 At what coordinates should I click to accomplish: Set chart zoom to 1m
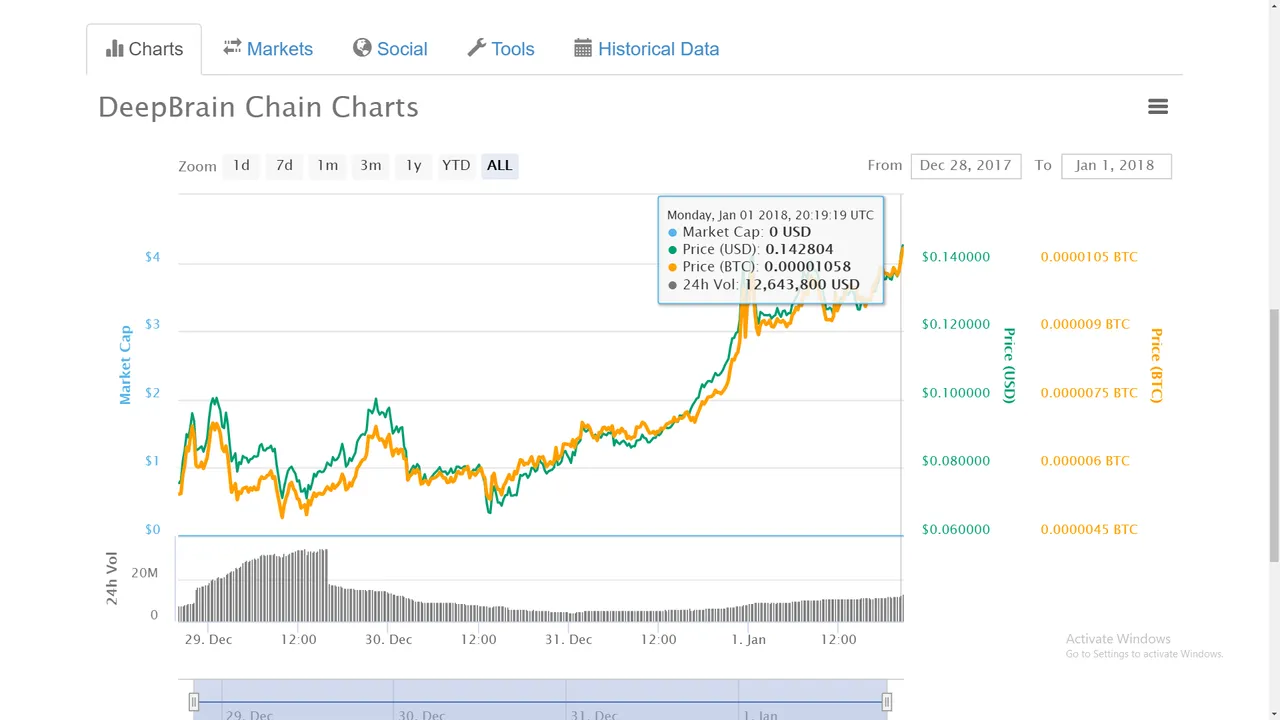328,166
